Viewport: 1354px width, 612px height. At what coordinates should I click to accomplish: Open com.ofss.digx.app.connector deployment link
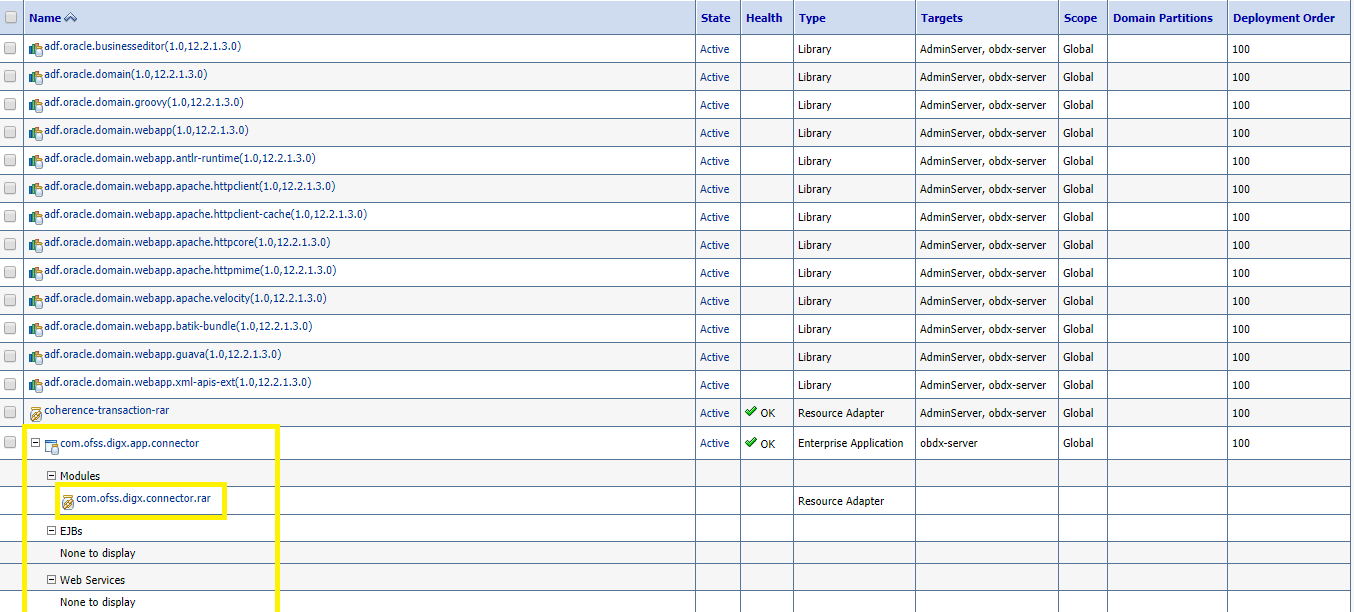pyautogui.click(x=130, y=443)
